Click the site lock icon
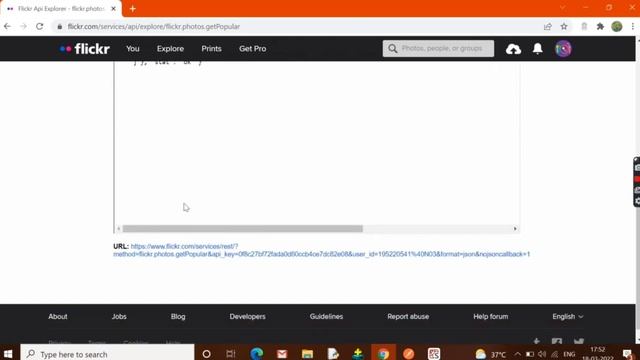The height and width of the screenshot is (360, 640). tap(60, 27)
